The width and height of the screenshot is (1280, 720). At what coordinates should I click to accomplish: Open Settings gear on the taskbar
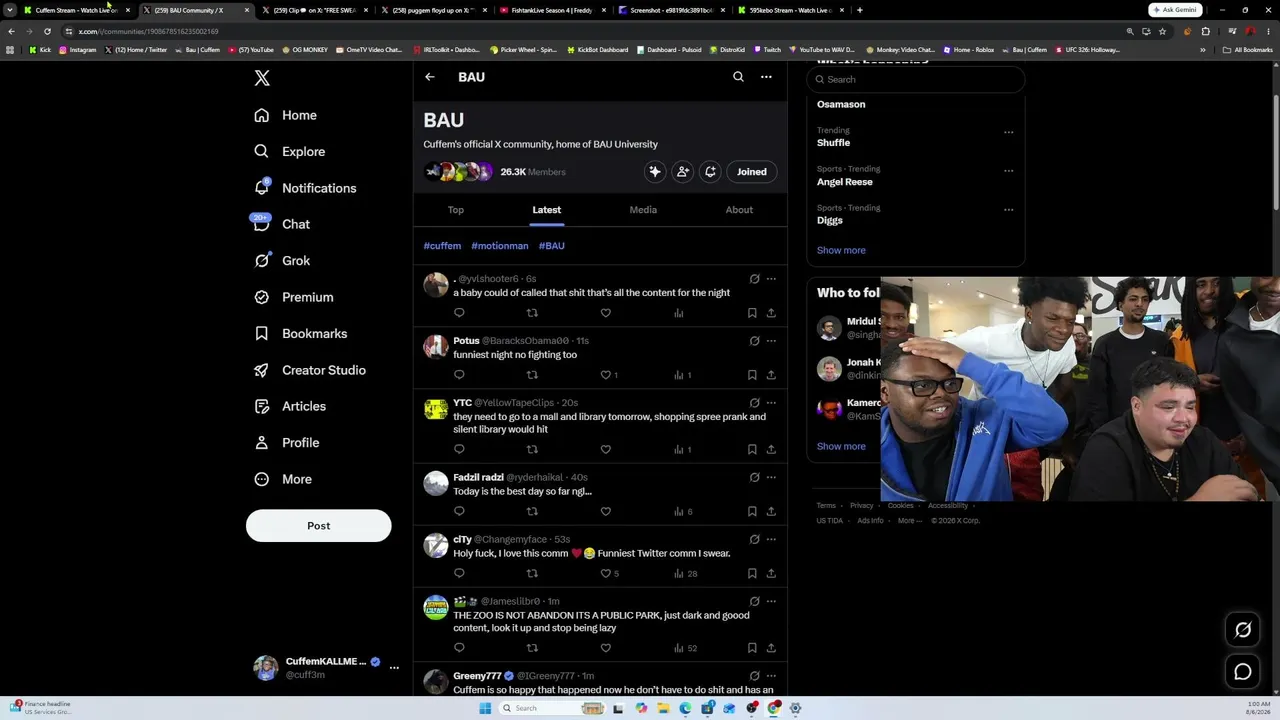pyautogui.click(x=795, y=708)
